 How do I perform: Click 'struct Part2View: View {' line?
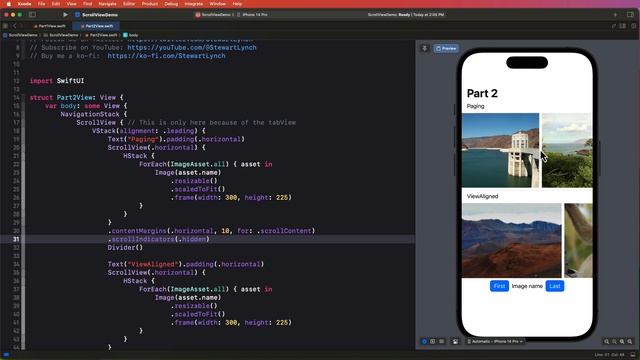[76, 98]
